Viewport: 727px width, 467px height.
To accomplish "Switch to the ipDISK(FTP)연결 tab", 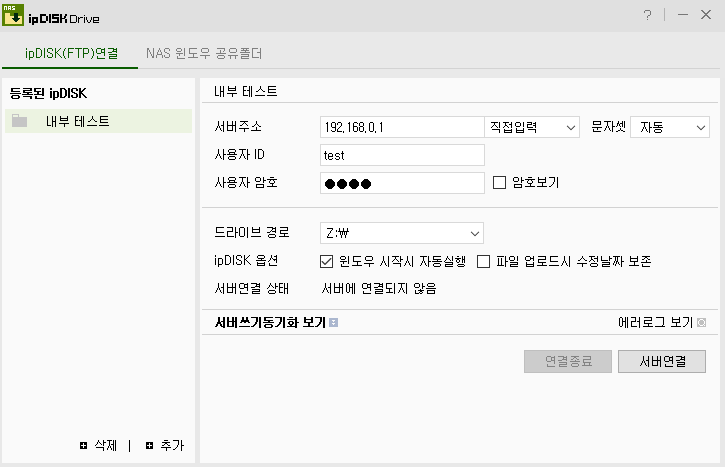I will pos(71,53).
